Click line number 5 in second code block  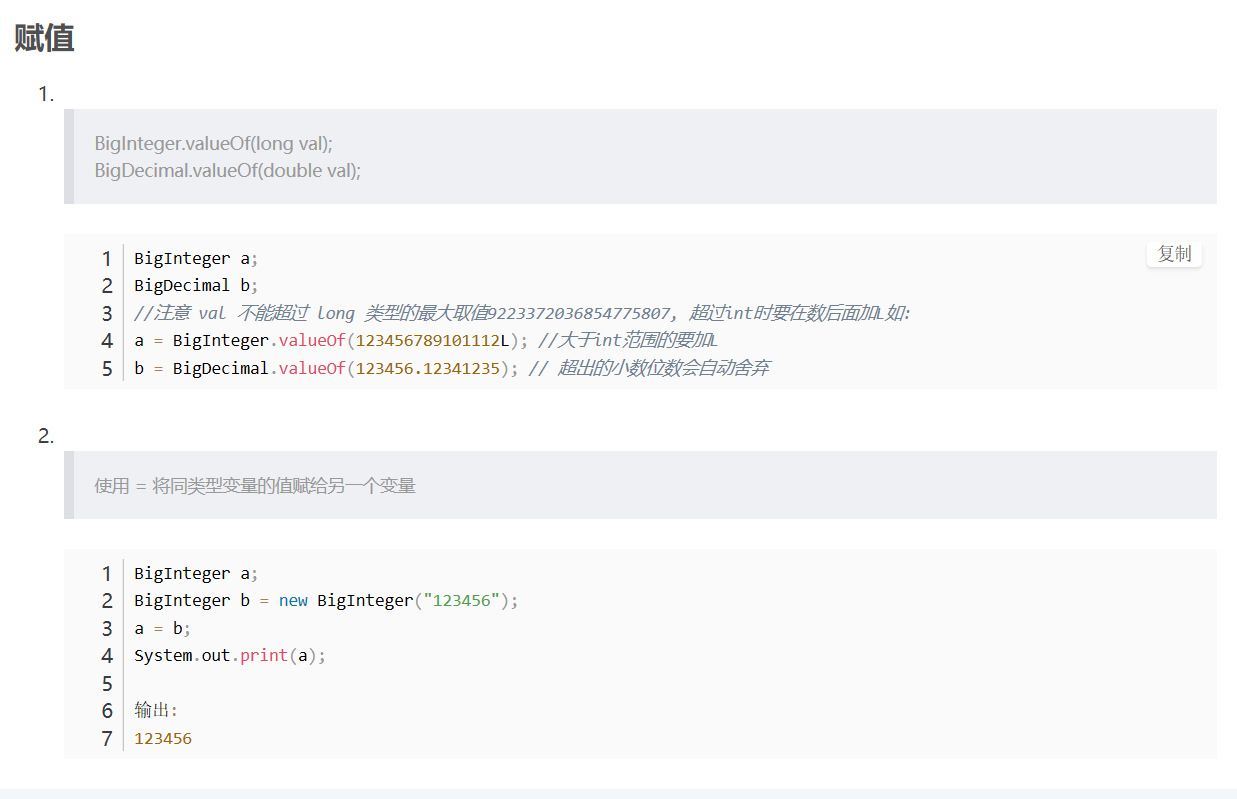pyautogui.click(x=107, y=684)
